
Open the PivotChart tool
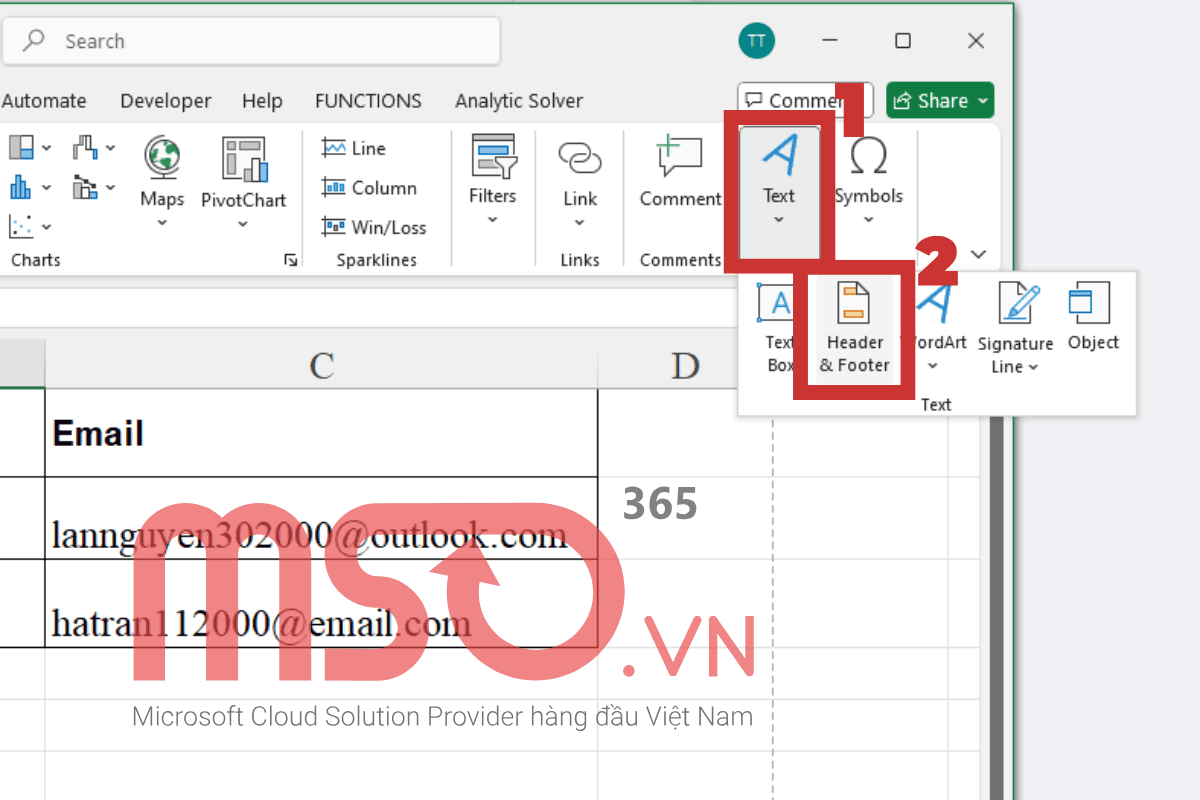(x=243, y=180)
